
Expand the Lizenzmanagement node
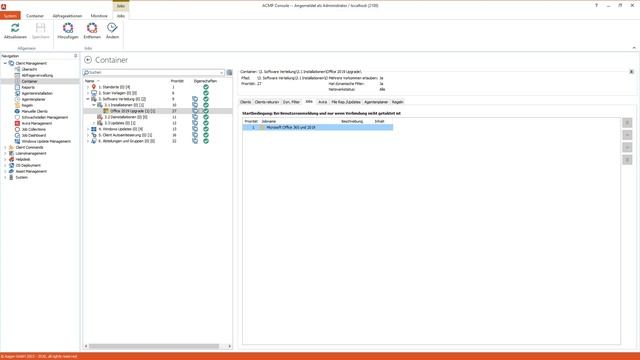point(5,153)
